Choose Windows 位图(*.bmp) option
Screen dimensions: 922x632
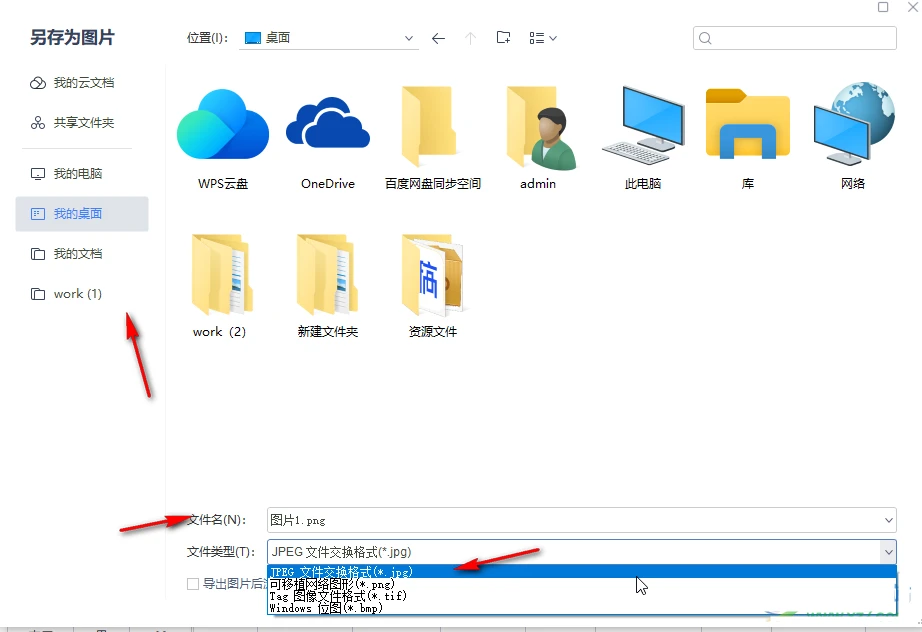(x=582, y=608)
